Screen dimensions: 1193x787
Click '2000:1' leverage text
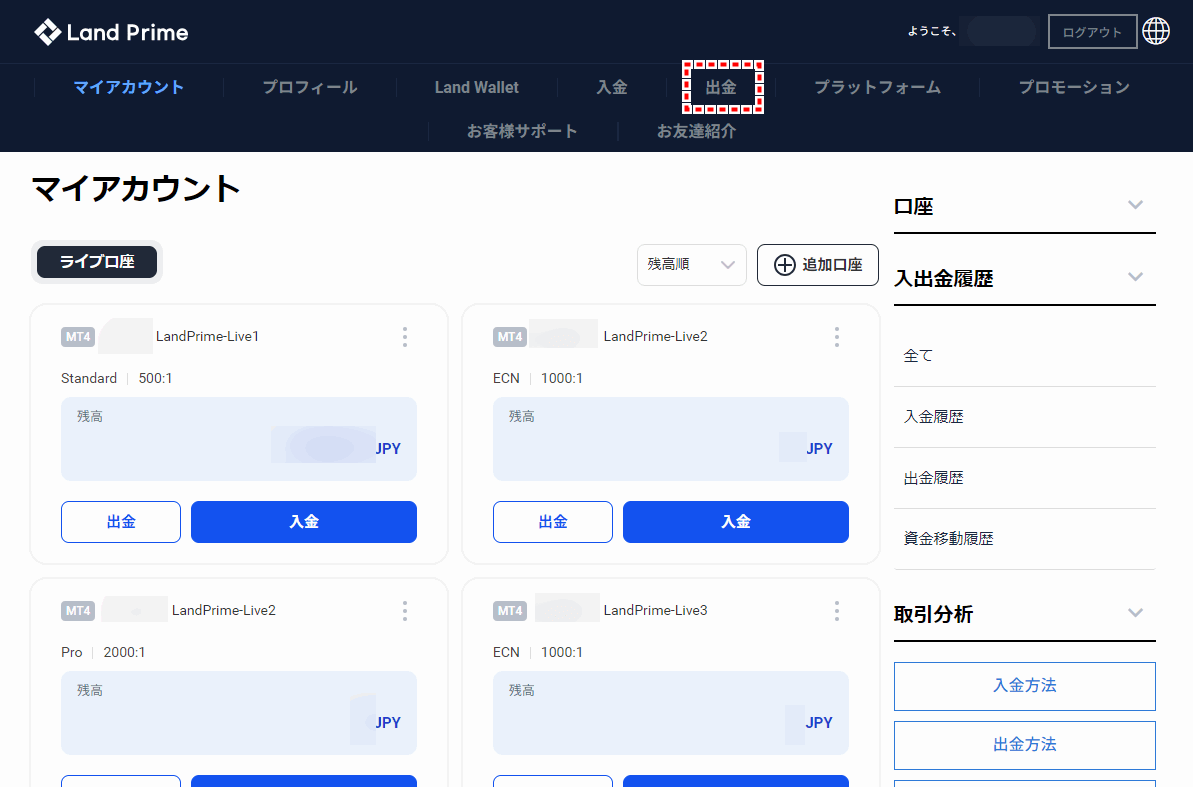point(124,652)
